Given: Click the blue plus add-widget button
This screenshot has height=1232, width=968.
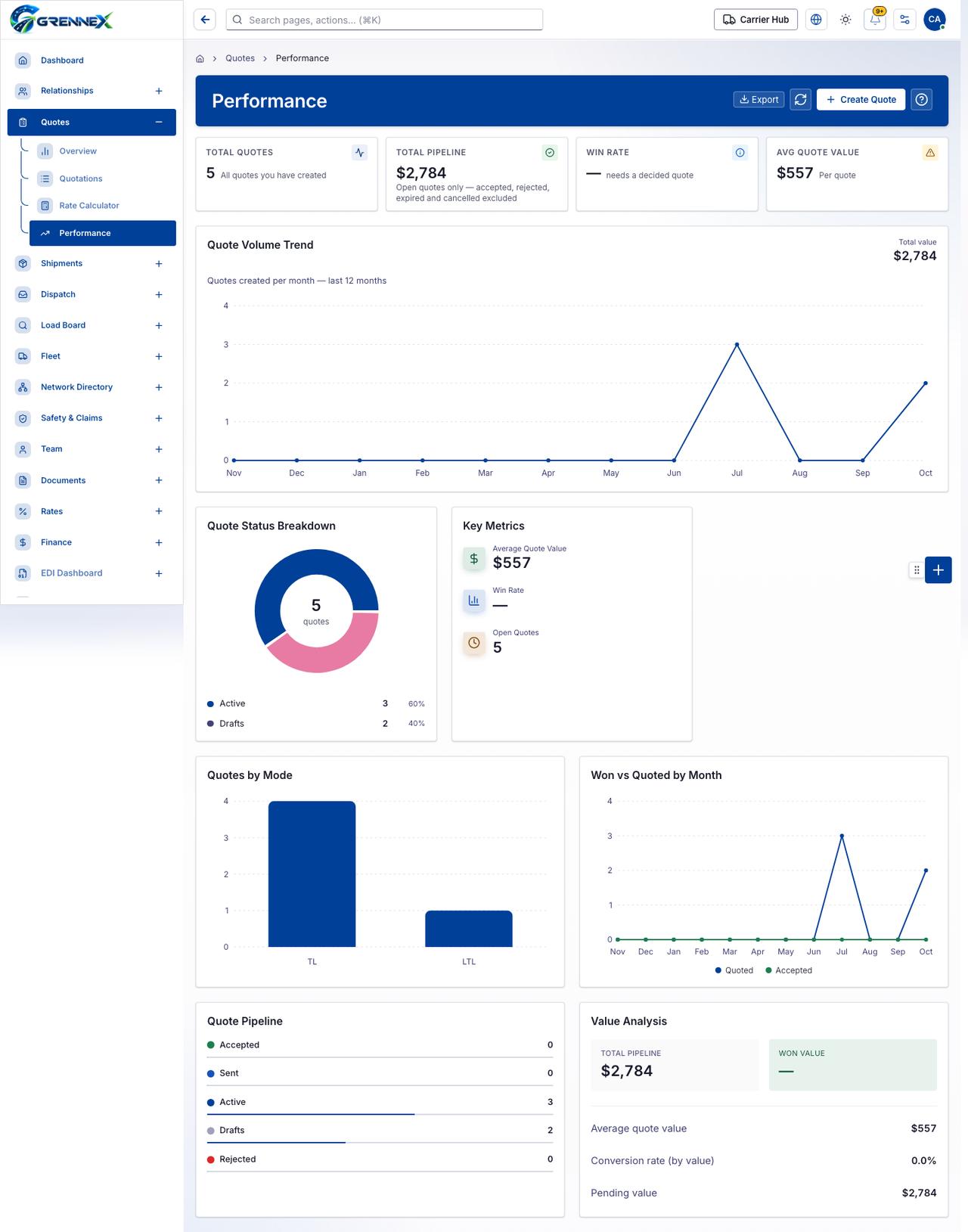Looking at the screenshot, I should point(938,570).
